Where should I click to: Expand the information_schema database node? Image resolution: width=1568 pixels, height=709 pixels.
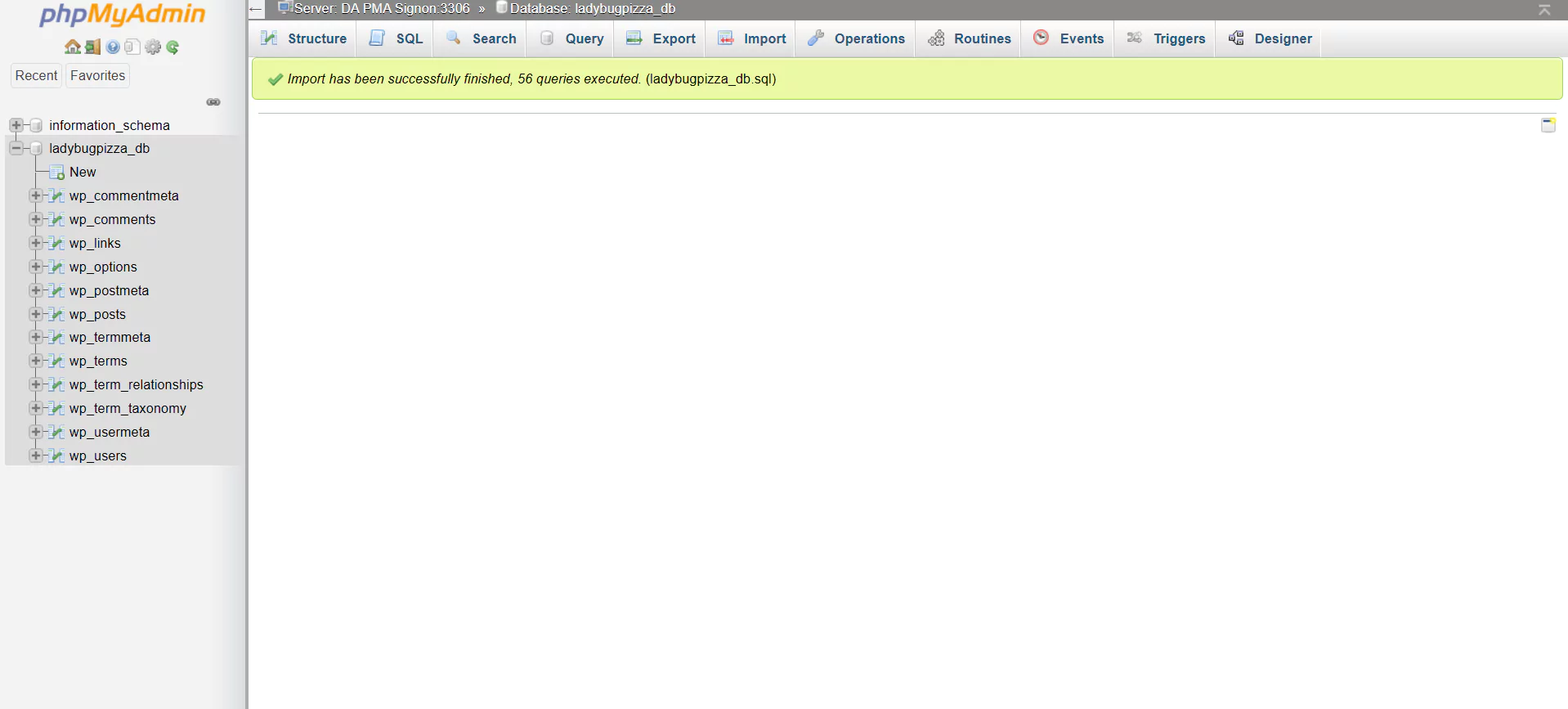[x=16, y=125]
